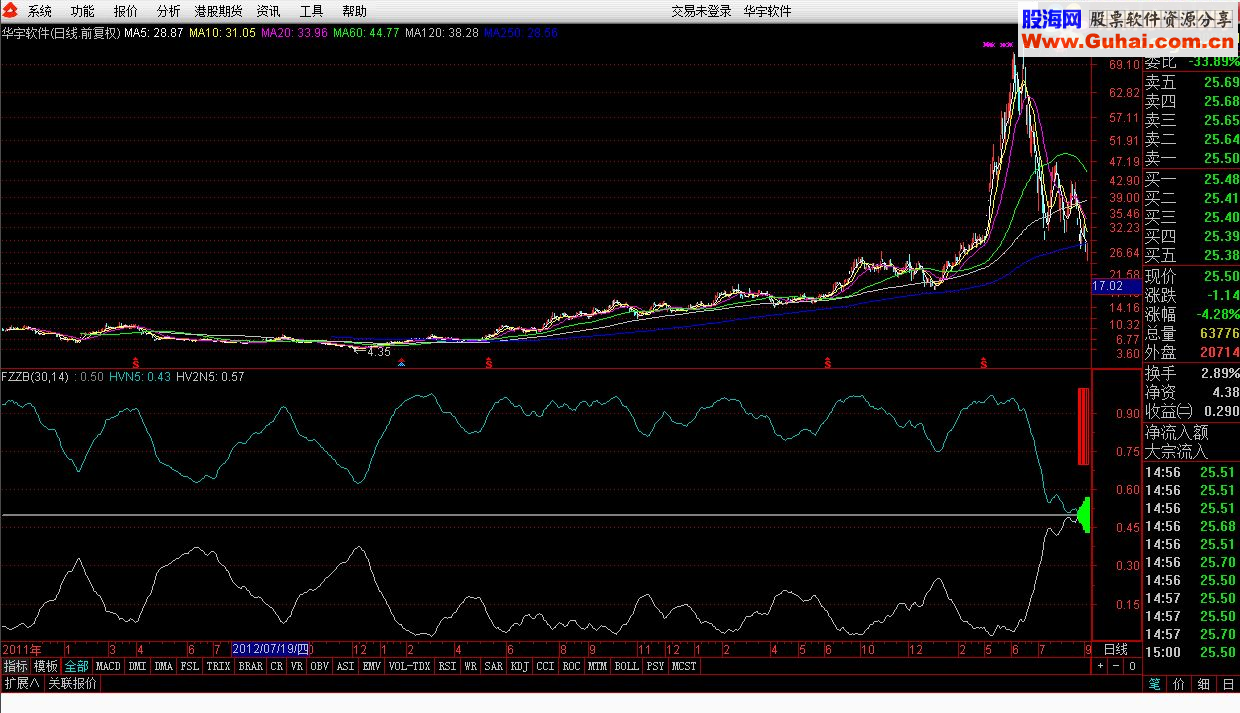
Task: Click 交易未登录 in the title bar
Action: pos(701,11)
